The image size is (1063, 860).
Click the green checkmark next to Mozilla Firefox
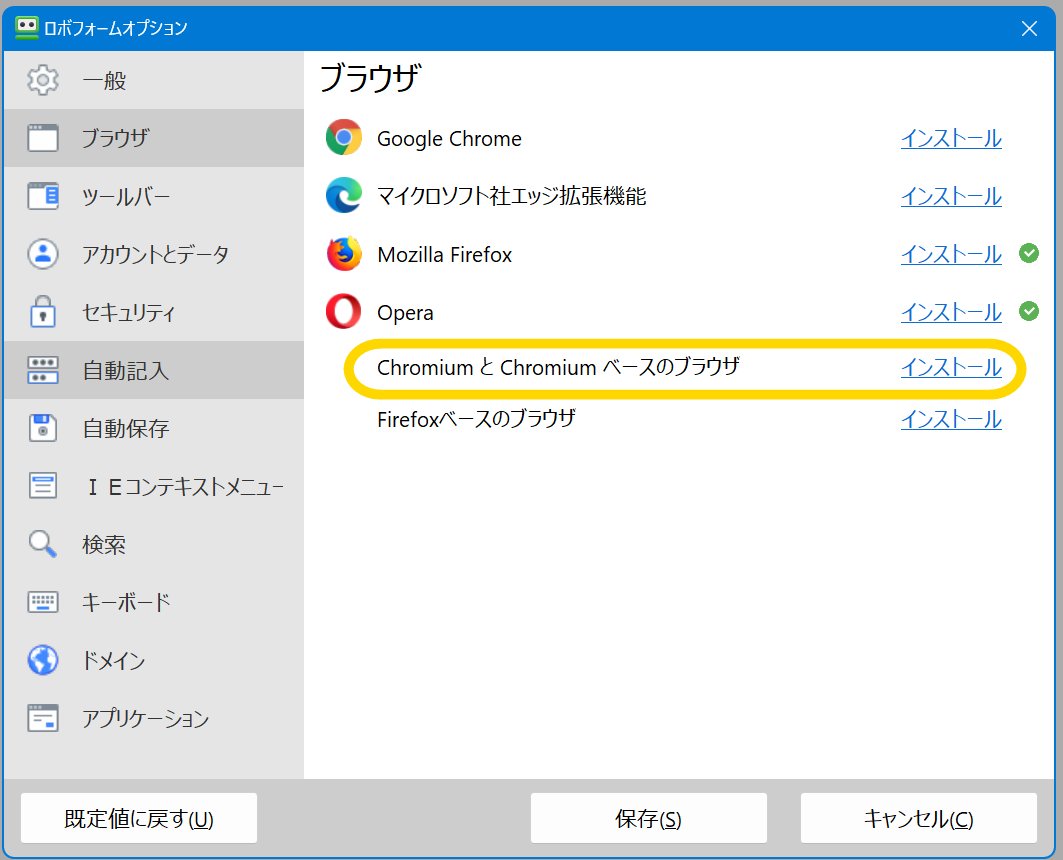[x=1029, y=253]
